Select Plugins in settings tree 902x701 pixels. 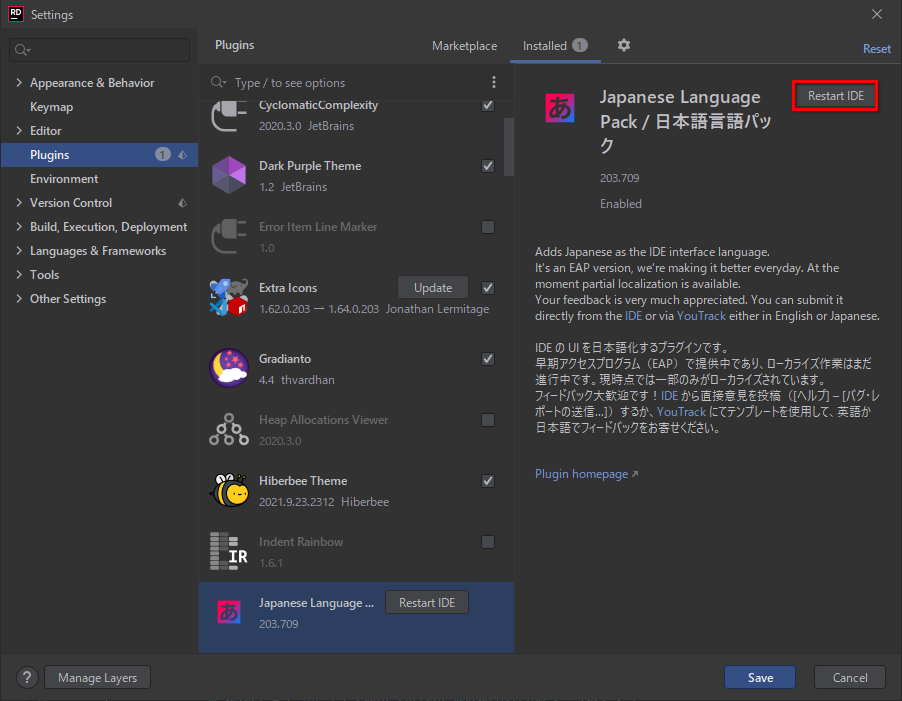tap(100, 155)
